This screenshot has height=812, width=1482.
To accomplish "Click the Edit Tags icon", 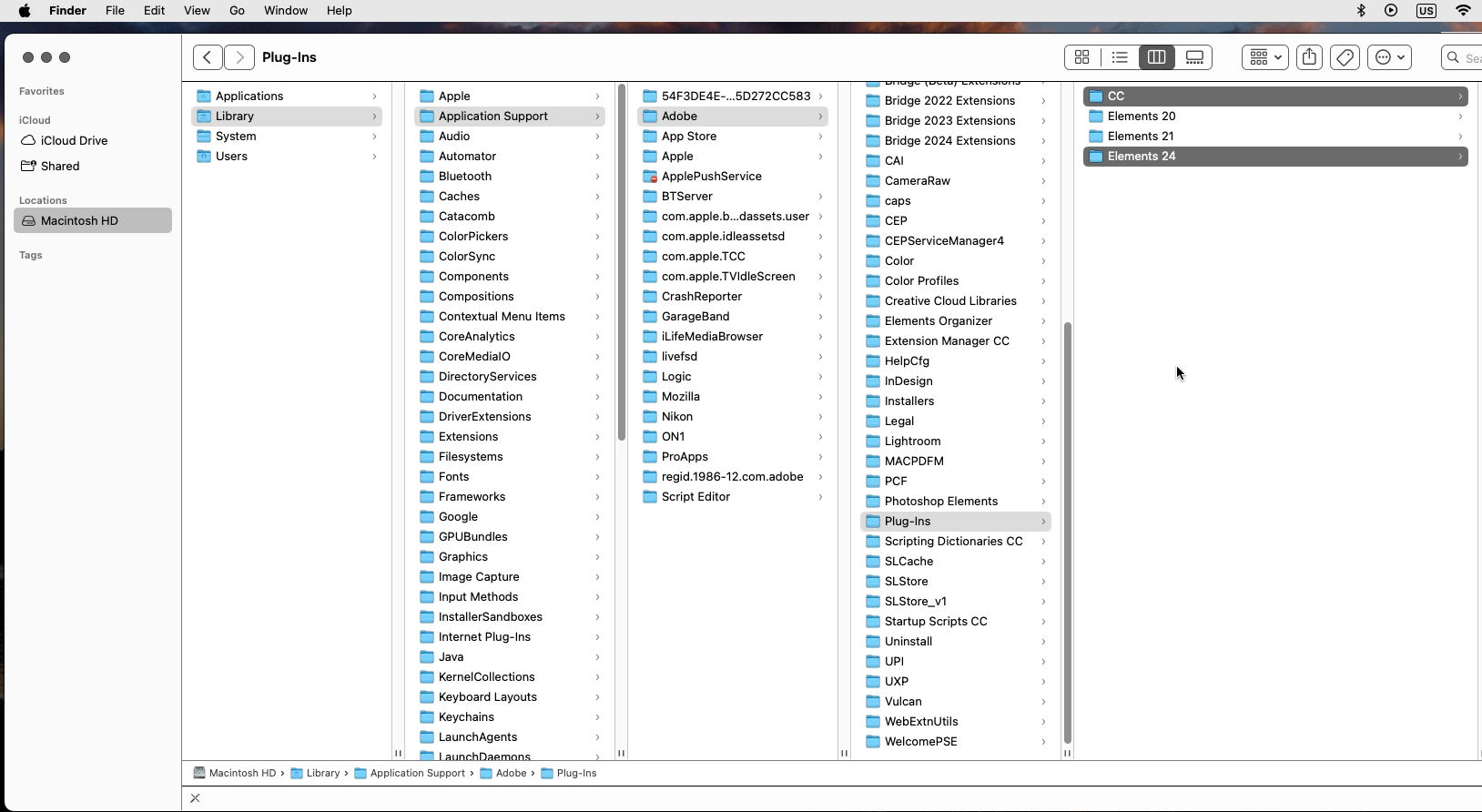I will 1345,57.
